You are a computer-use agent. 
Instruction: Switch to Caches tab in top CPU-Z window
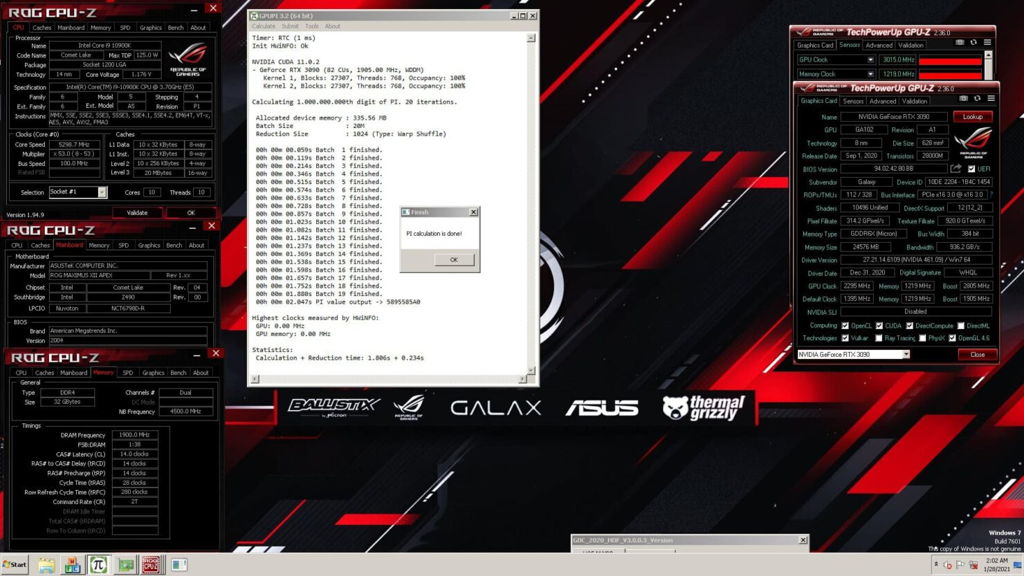pos(42,27)
